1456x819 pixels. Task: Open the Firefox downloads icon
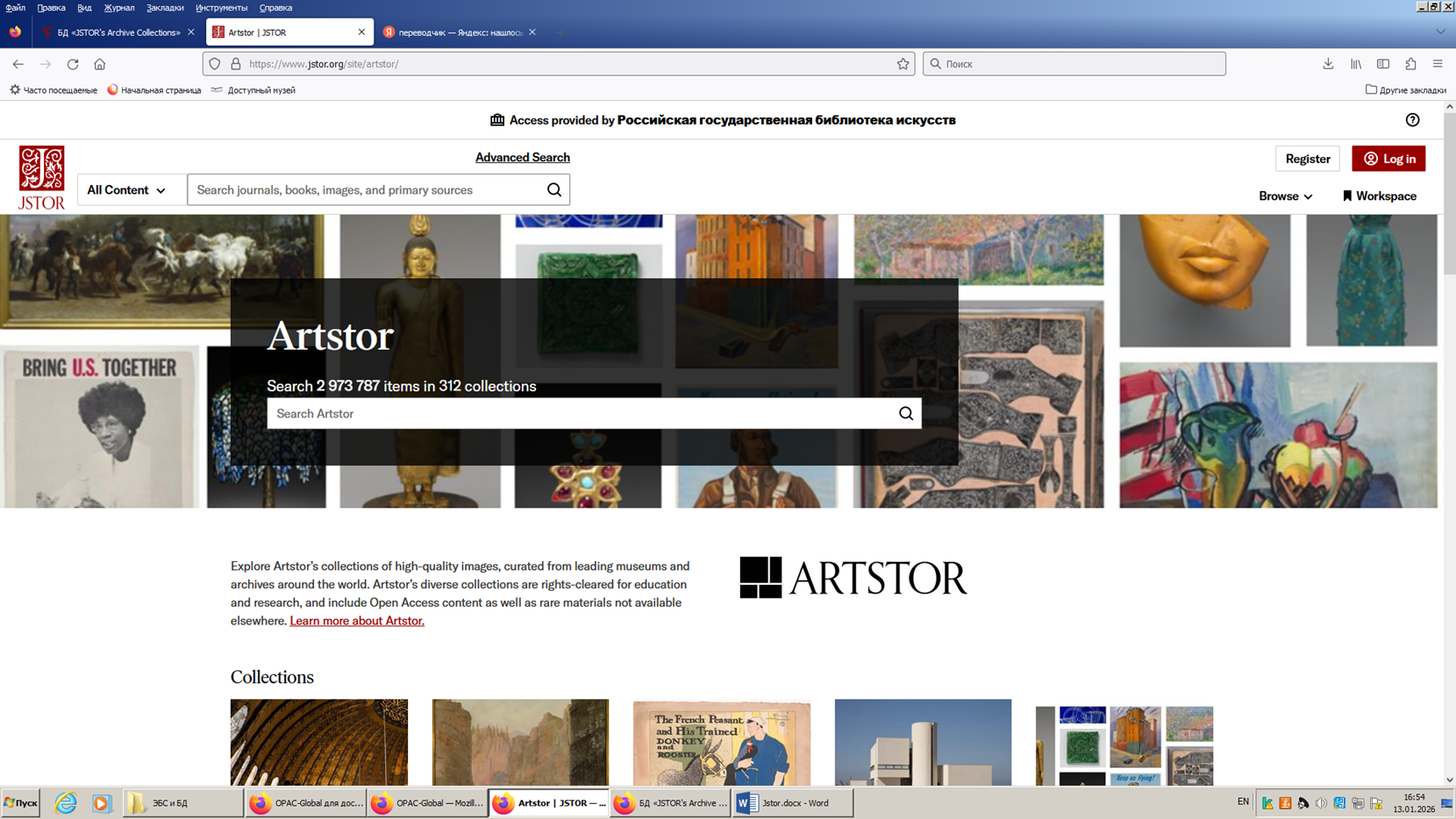pos(1328,64)
